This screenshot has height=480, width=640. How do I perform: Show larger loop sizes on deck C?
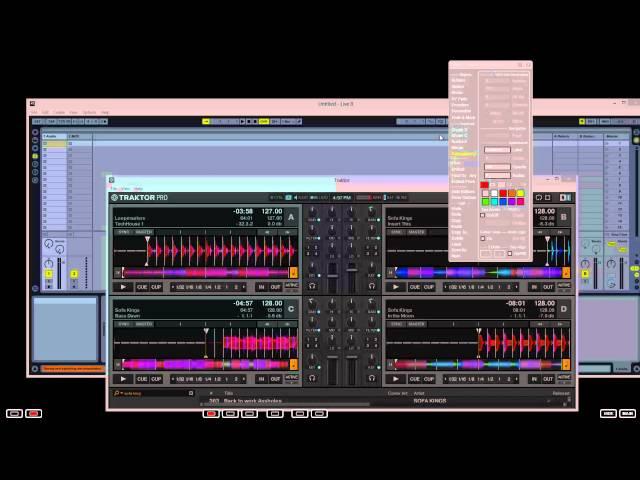244,379
